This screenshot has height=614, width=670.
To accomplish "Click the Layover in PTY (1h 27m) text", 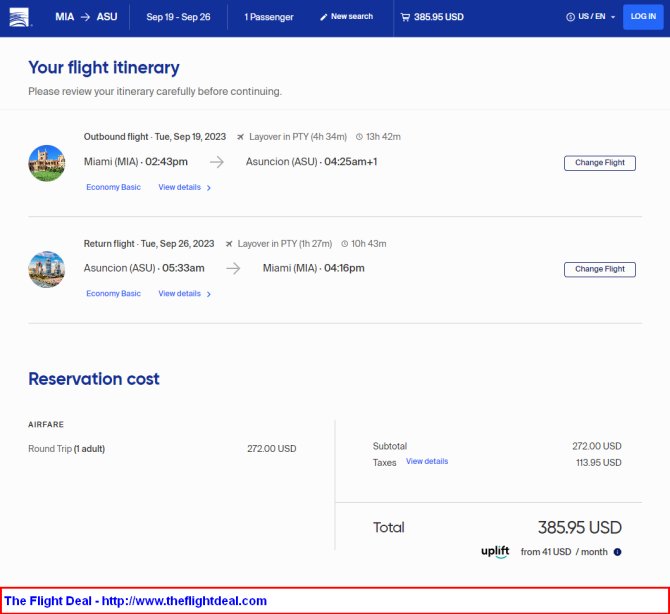I will [285, 244].
